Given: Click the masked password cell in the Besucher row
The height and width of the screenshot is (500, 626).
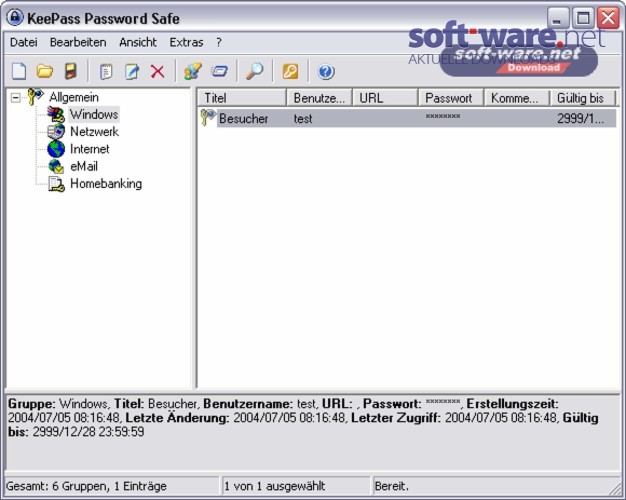Looking at the screenshot, I should pos(443,117).
